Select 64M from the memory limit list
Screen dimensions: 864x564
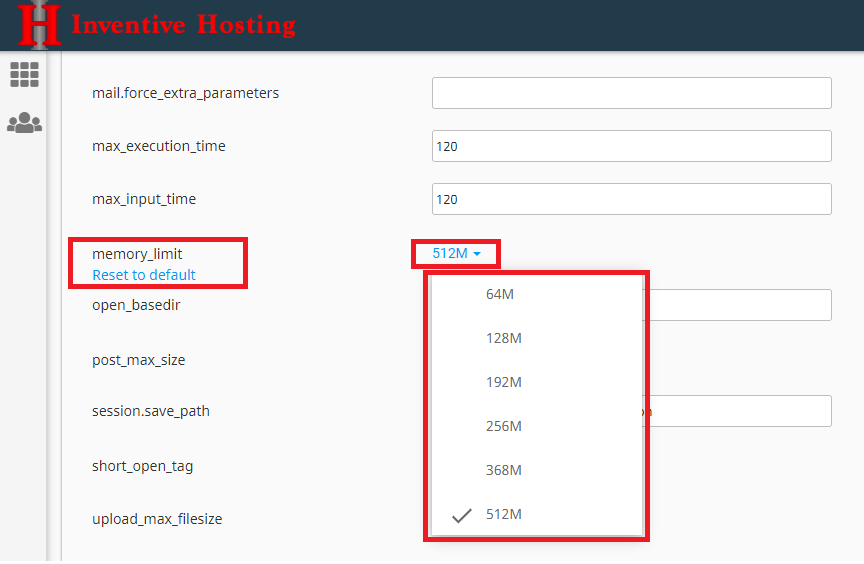500,294
